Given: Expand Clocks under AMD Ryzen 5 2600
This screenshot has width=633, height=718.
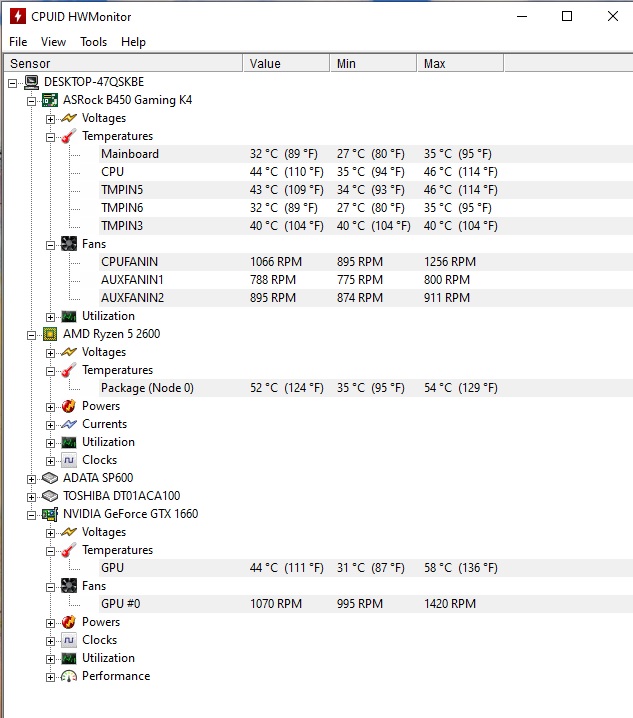Looking at the screenshot, I should pyautogui.click(x=50, y=460).
